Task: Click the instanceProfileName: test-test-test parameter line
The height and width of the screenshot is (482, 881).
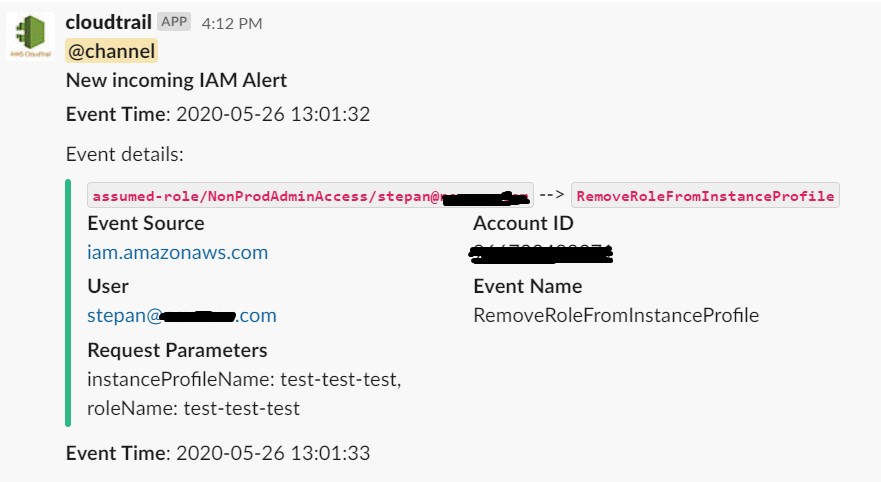Action: coord(244,379)
